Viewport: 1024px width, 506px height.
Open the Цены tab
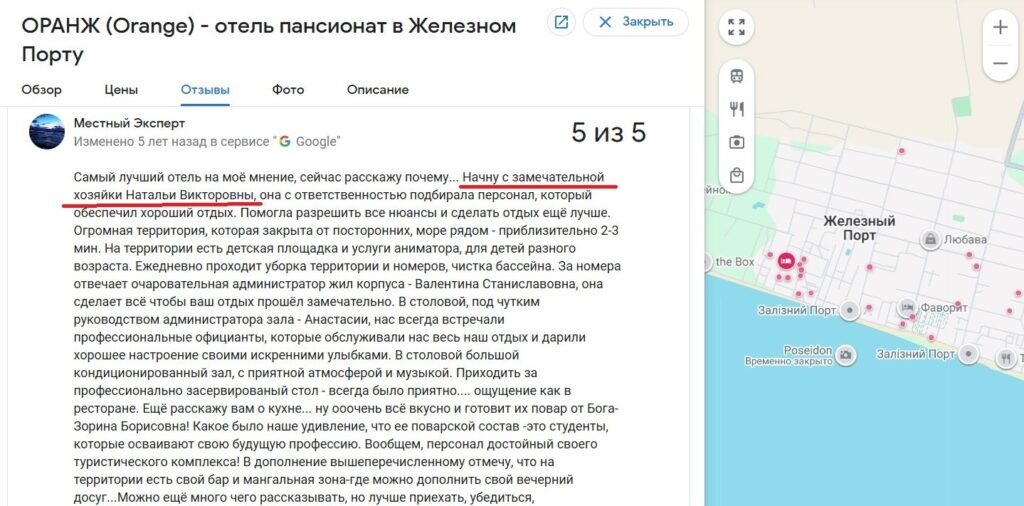[121, 90]
